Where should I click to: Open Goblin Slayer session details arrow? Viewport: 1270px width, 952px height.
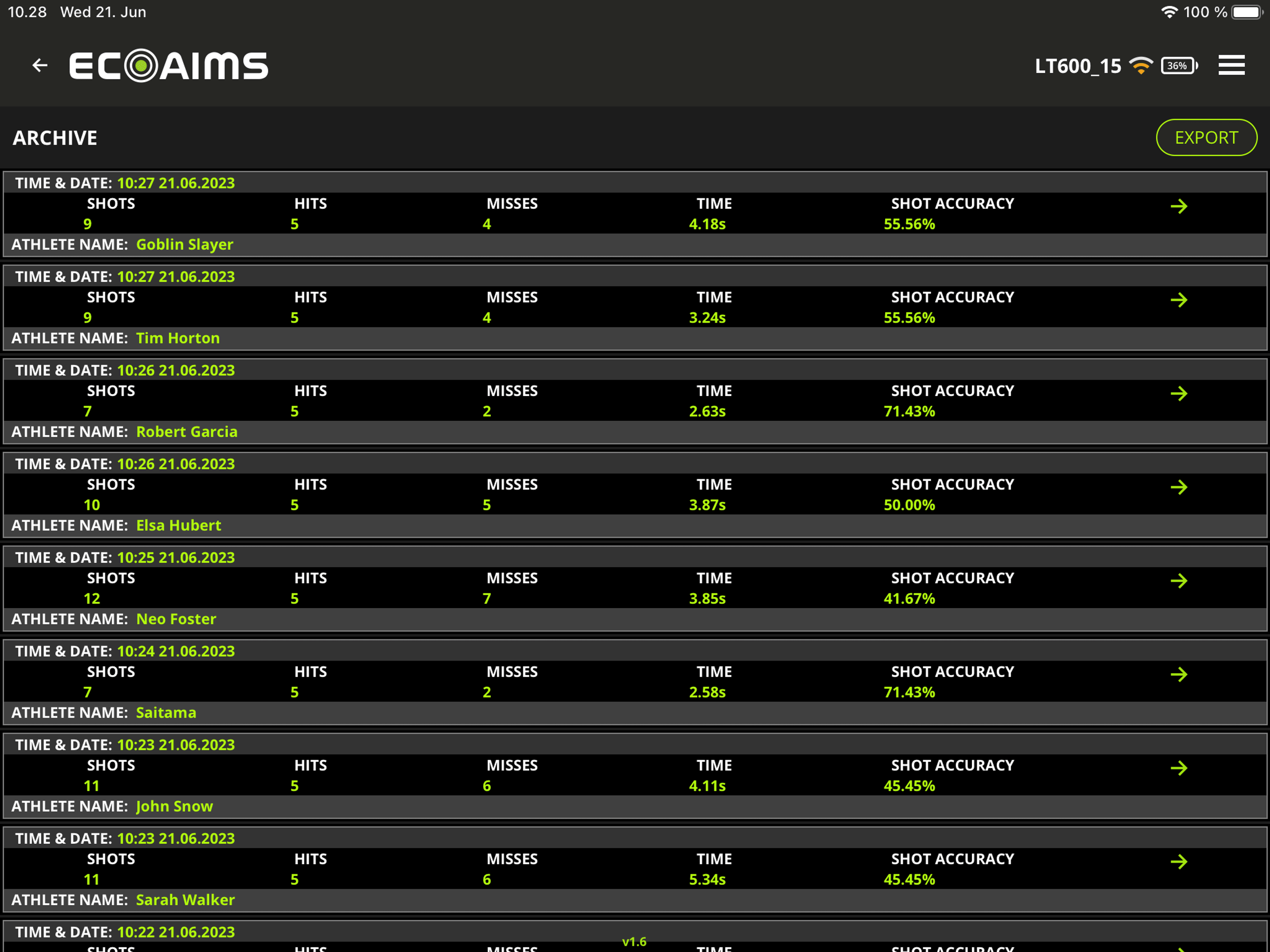click(1179, 206)
